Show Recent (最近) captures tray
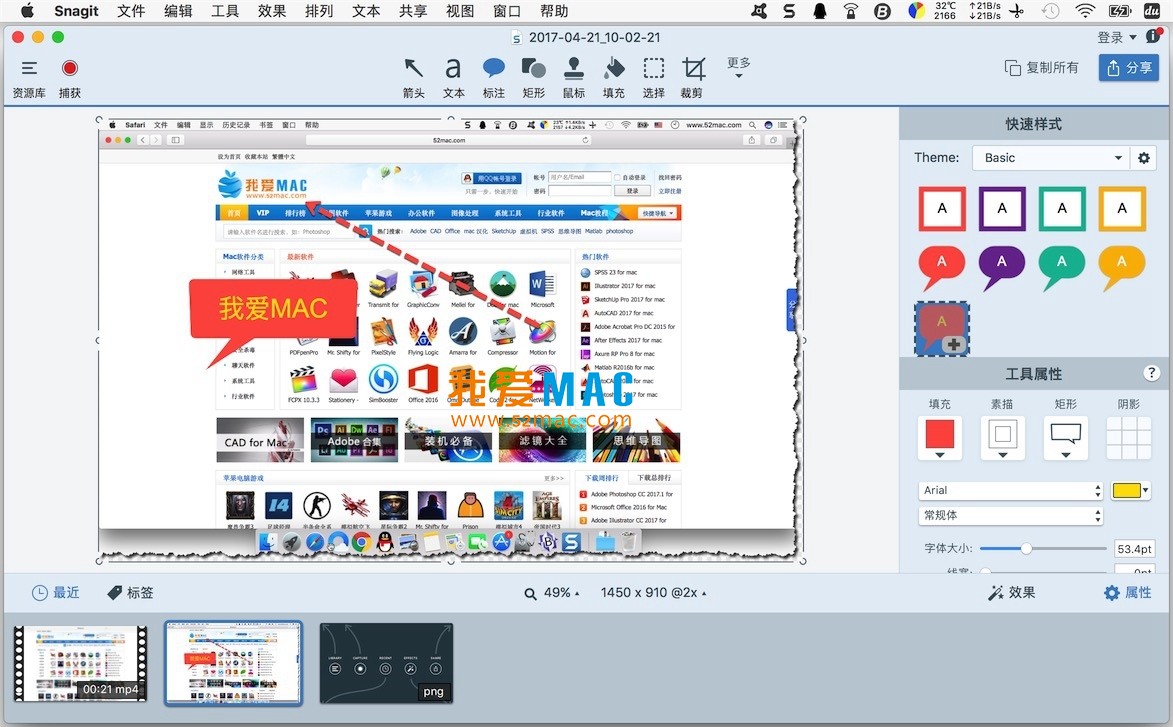This screenshot has width=1173, height=727. [55, 592]
